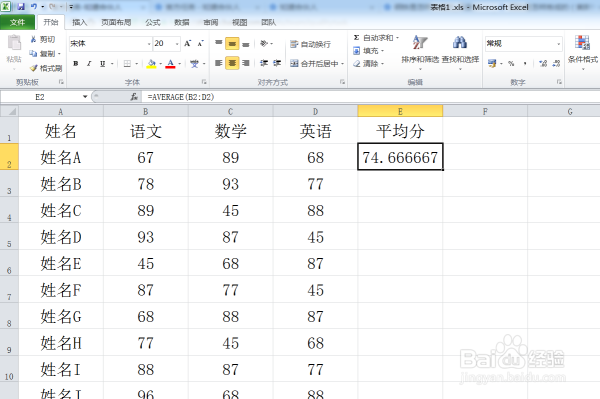Switch to the Formulas (公式) tab
The image size is (600, 399).
[152, 23]
